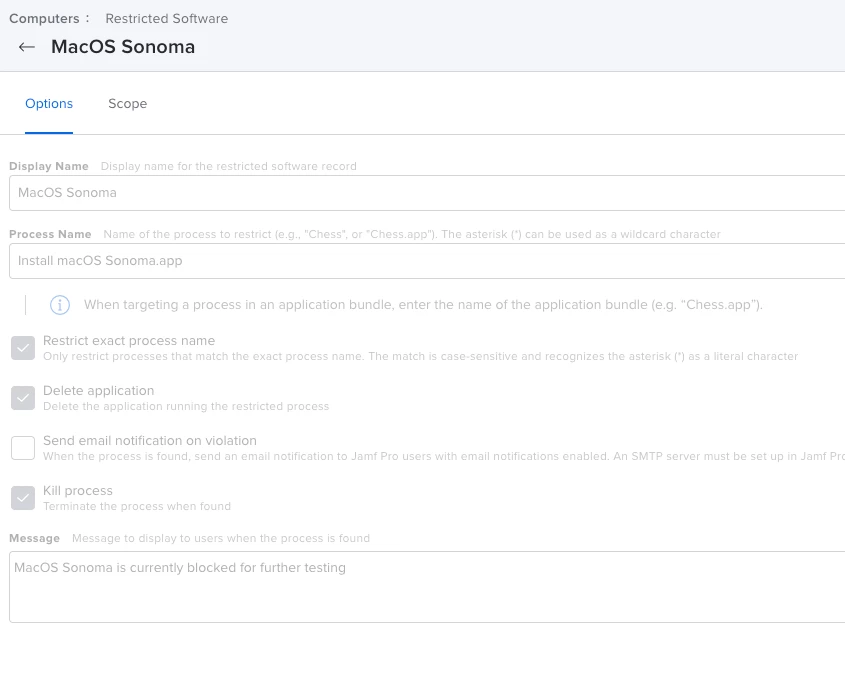Click the 'Terminate the process when found' description

point(137,507)
